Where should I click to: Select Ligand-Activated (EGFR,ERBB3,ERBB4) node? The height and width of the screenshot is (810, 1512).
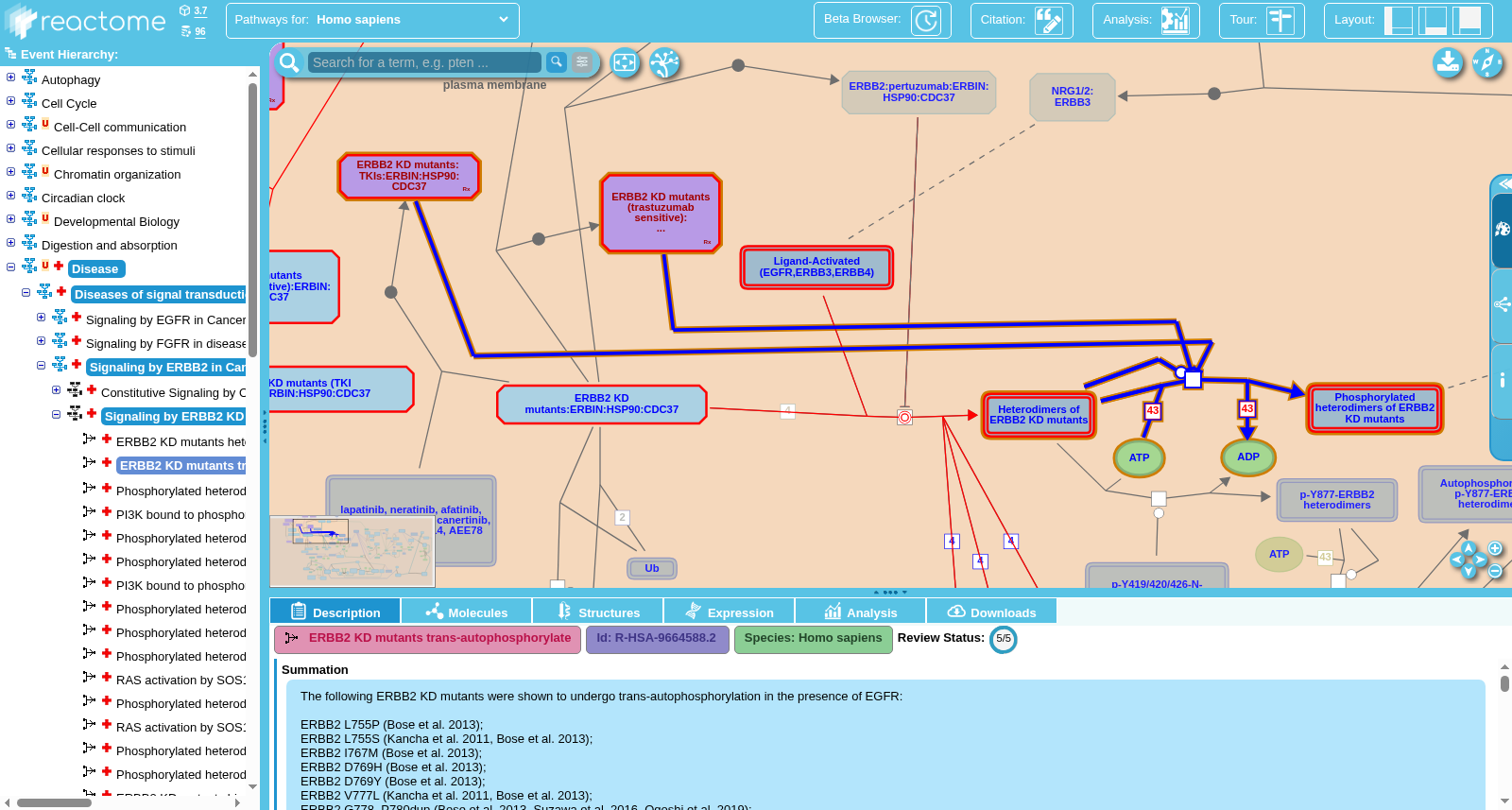coord(816,267)
